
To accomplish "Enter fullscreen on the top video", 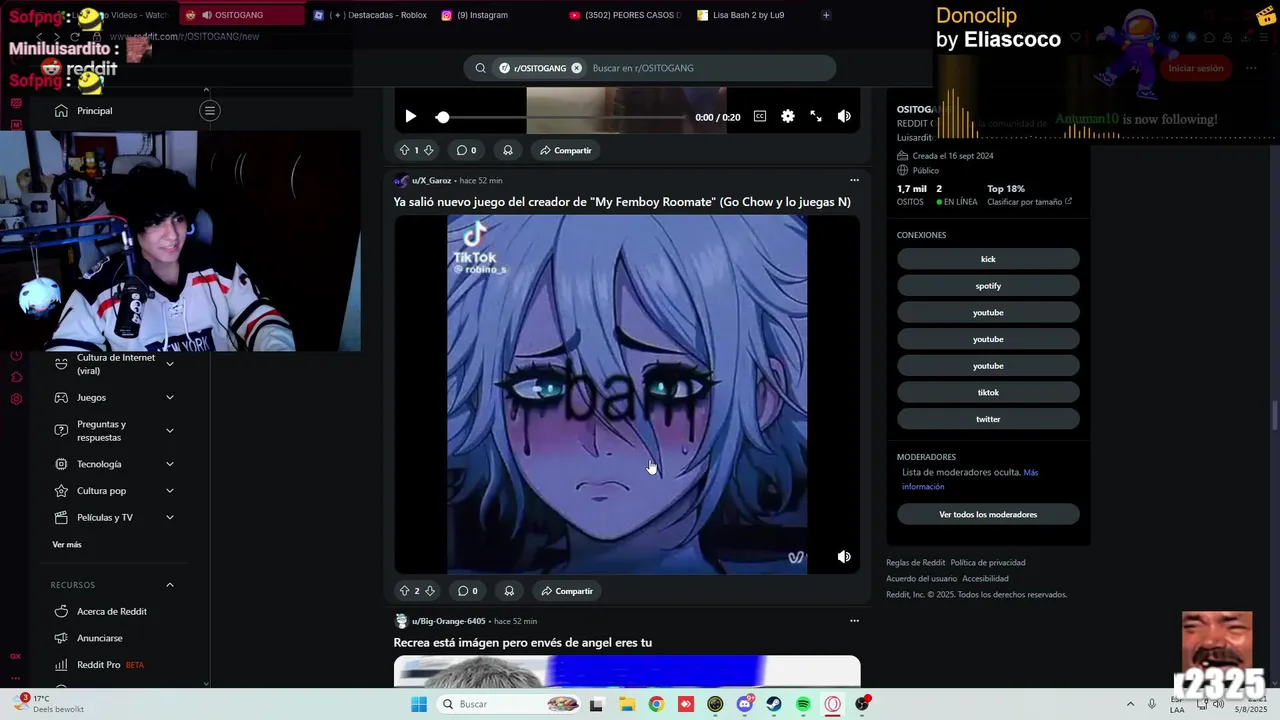I will 816,116.
